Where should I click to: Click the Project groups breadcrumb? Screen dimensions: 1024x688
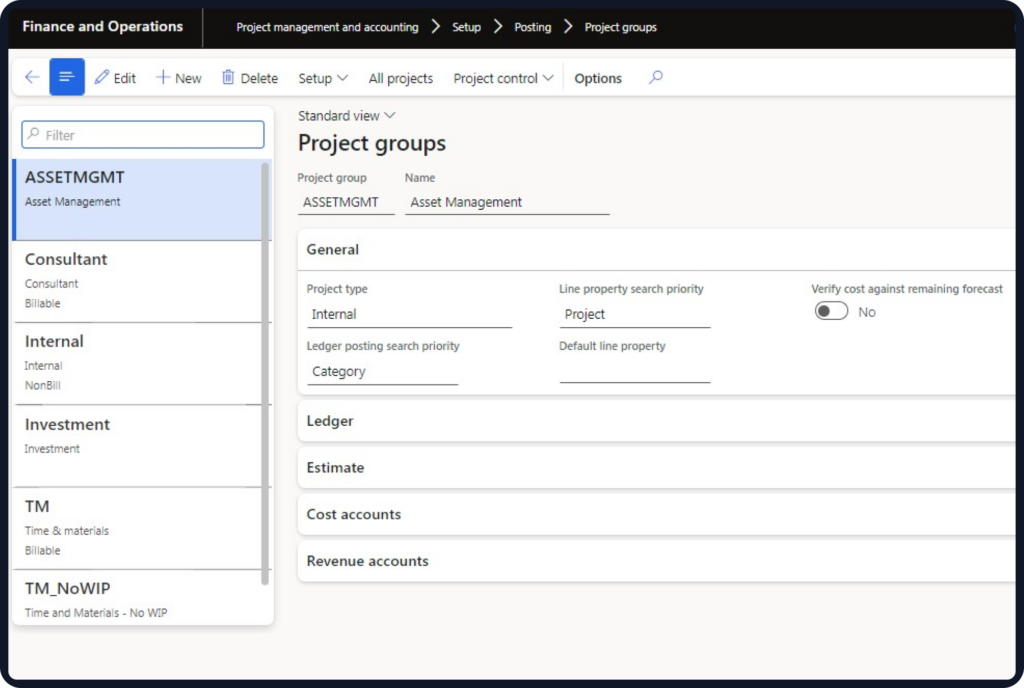point(620,27)
